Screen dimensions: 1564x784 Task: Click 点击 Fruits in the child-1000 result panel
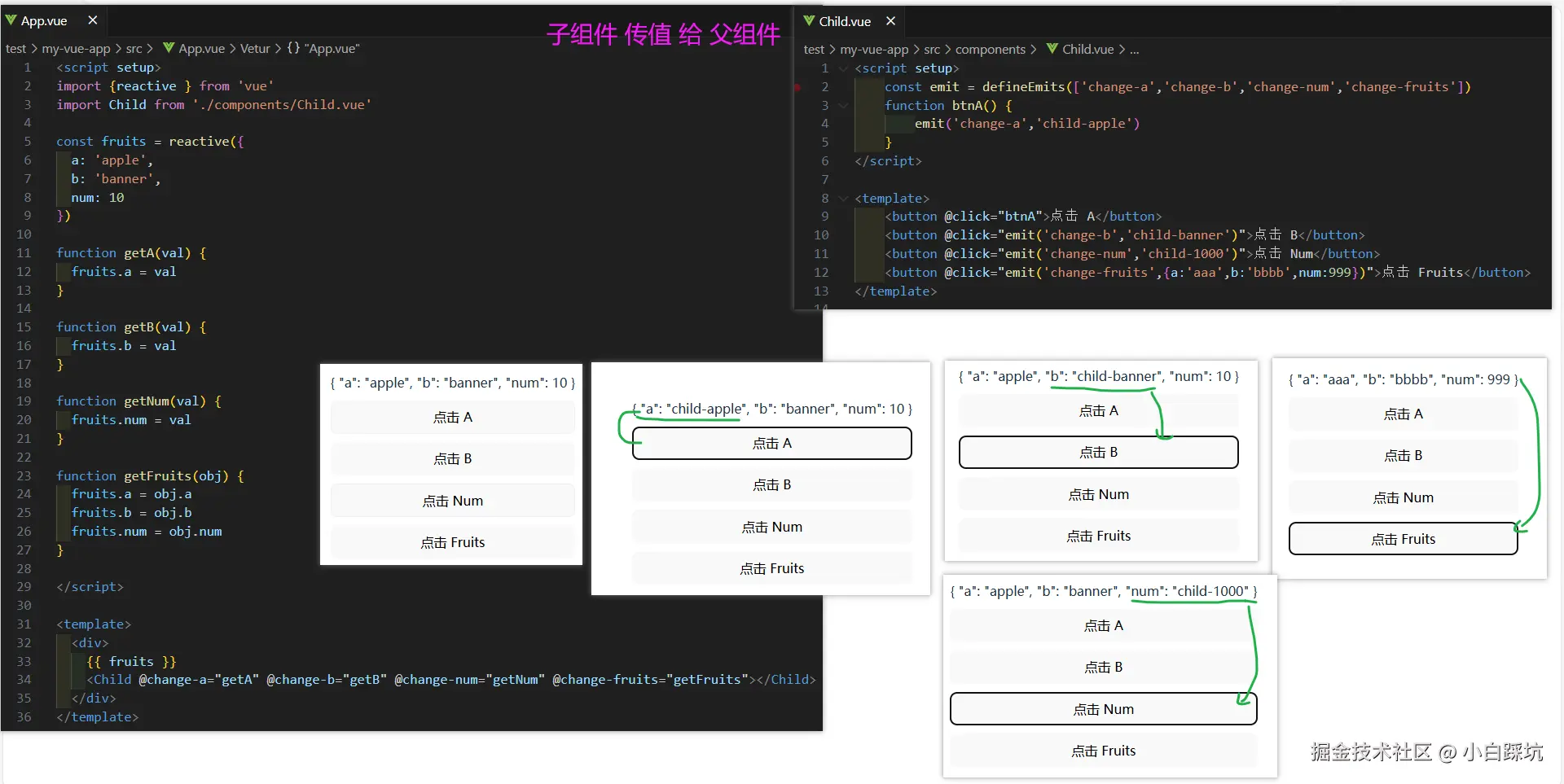[x=1104, y=751]
